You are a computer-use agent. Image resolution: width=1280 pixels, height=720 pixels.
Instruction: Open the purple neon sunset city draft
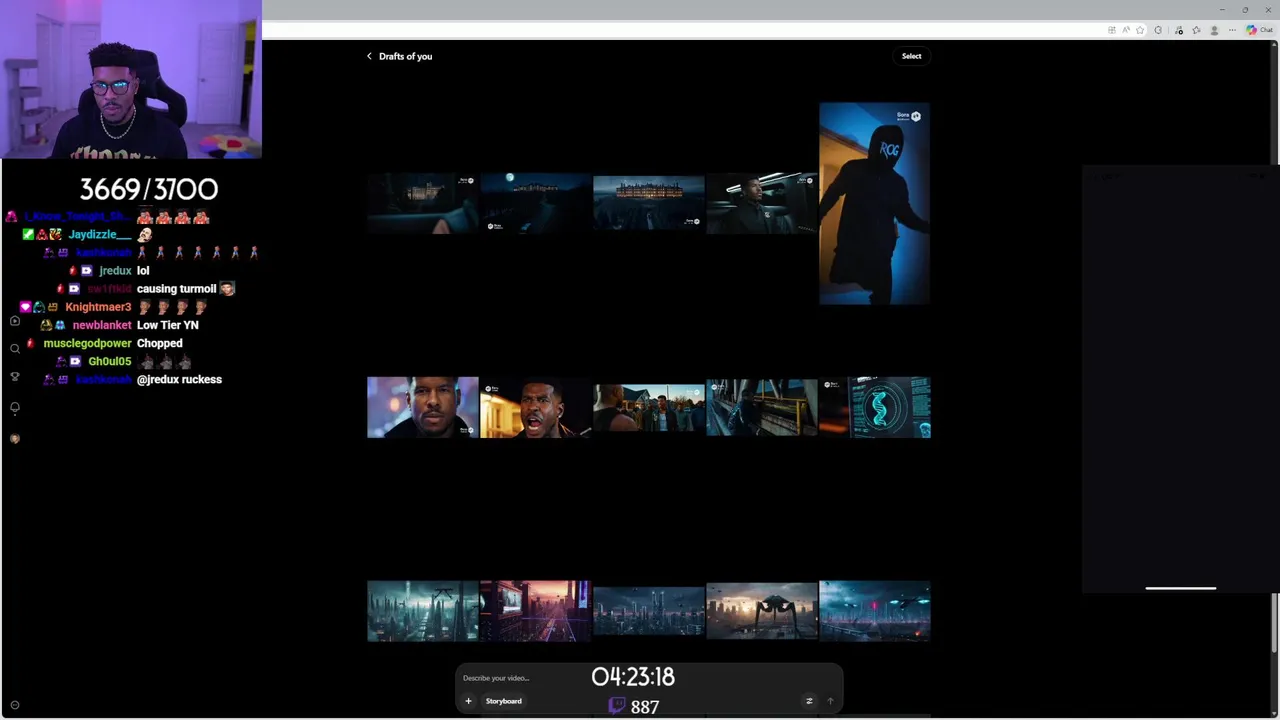[535, 611]
